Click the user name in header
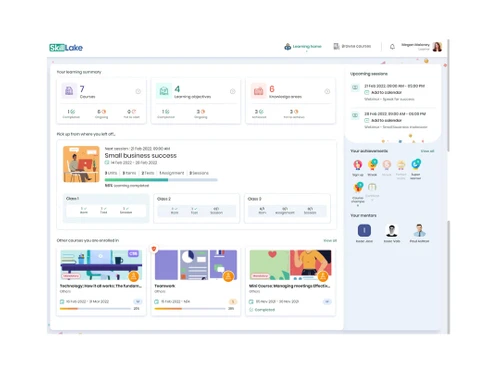500x375 pixels. pos(415,45)
